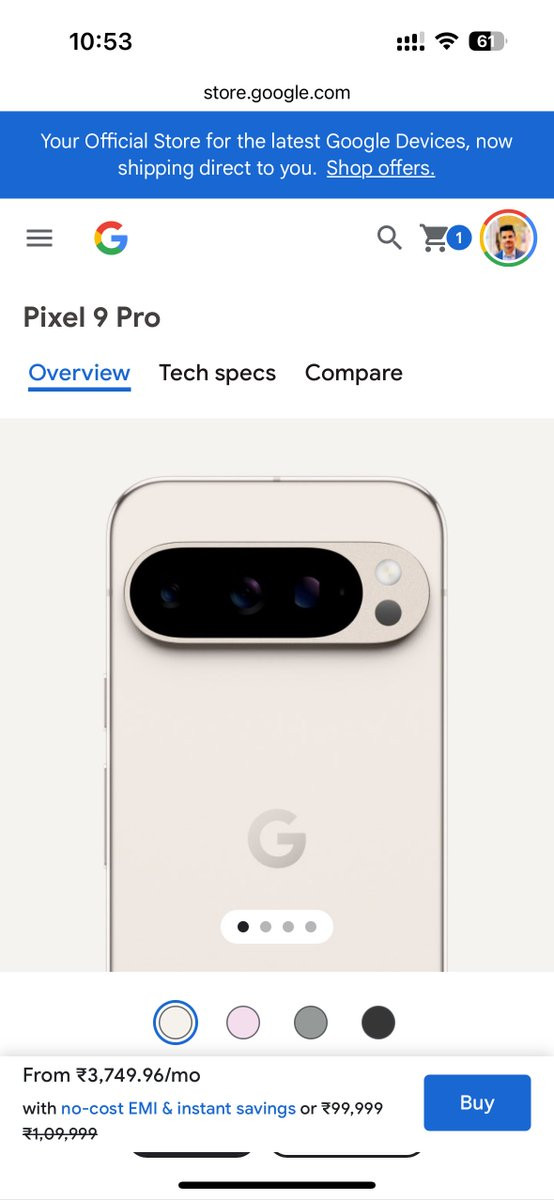
Task: Switch to the Tech specs tab
Action: point(217,373)
